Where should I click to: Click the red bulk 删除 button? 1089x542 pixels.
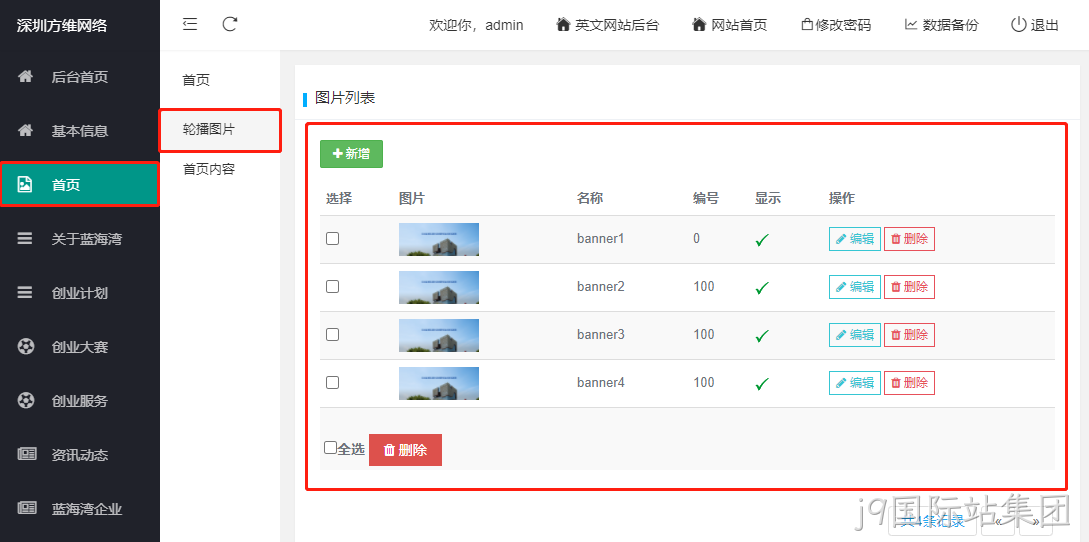point(405,450)
